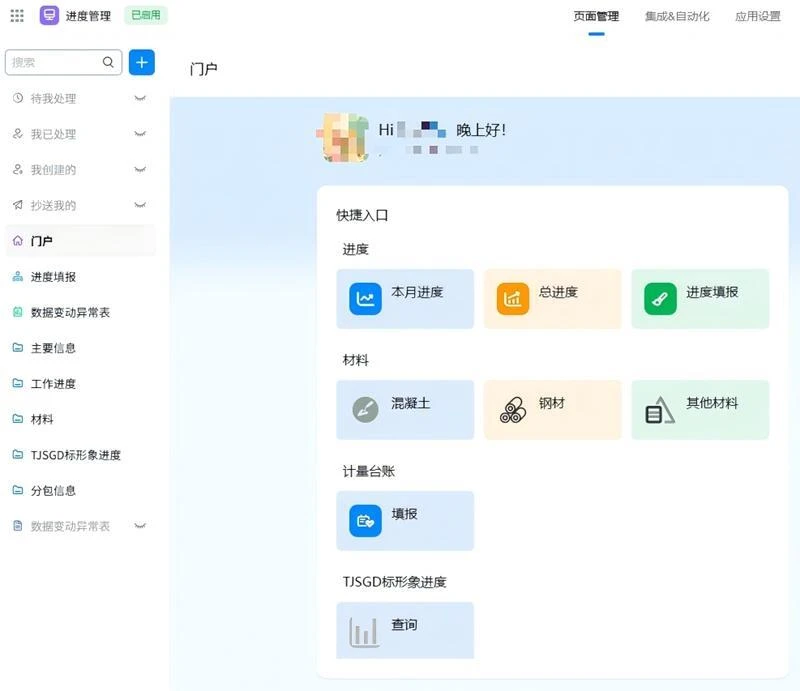Expand the 工作进度 folder
Image resolution: width=800 pixels, height=691 pixels.
coord(53,384)
